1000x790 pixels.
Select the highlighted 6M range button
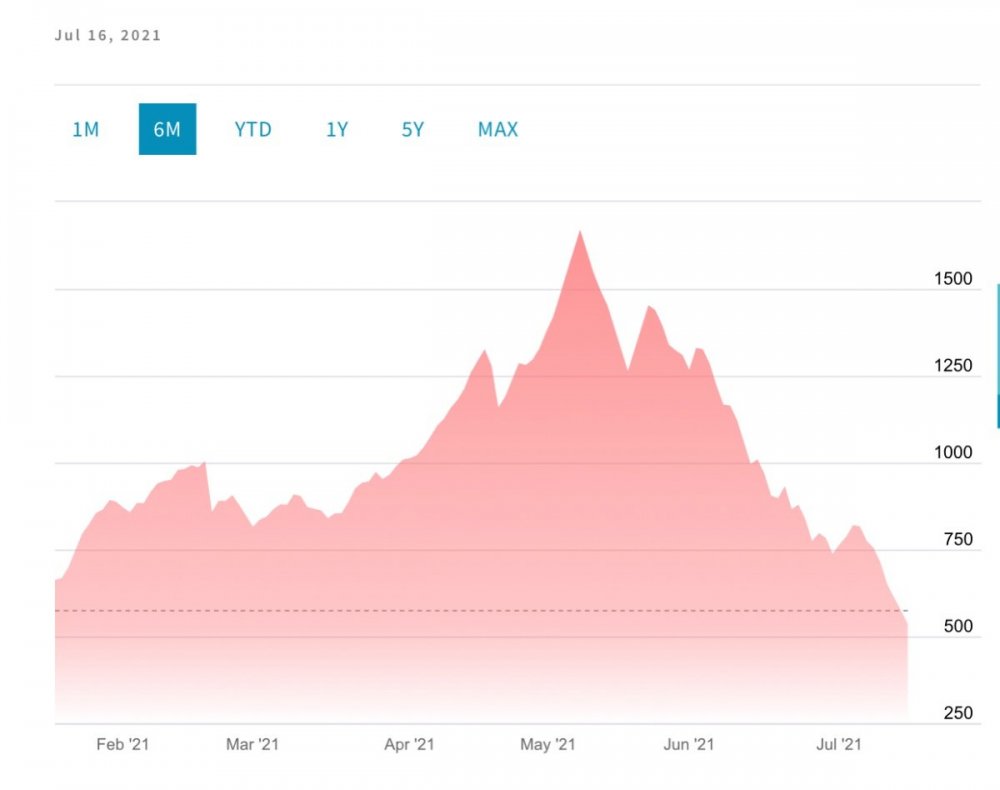pyautogui.click(x=167, y=130)
